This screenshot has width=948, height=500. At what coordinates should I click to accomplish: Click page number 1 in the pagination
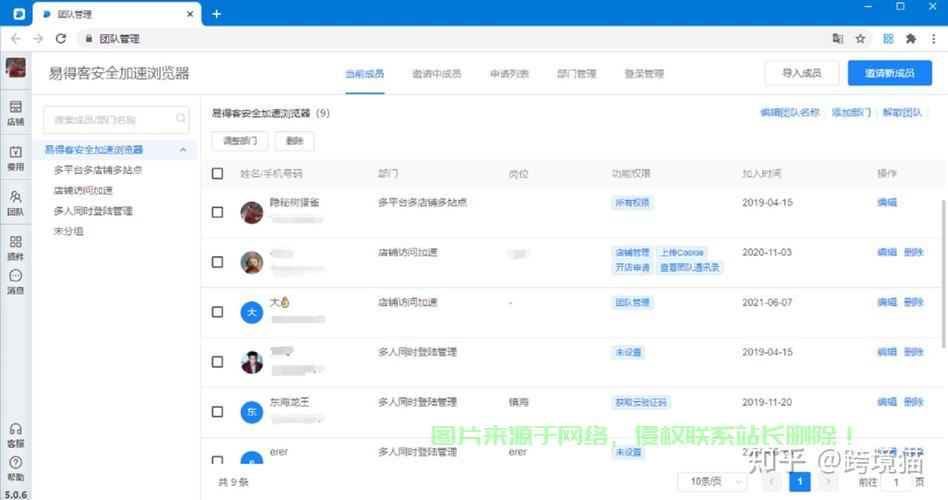tap(800, 482)
